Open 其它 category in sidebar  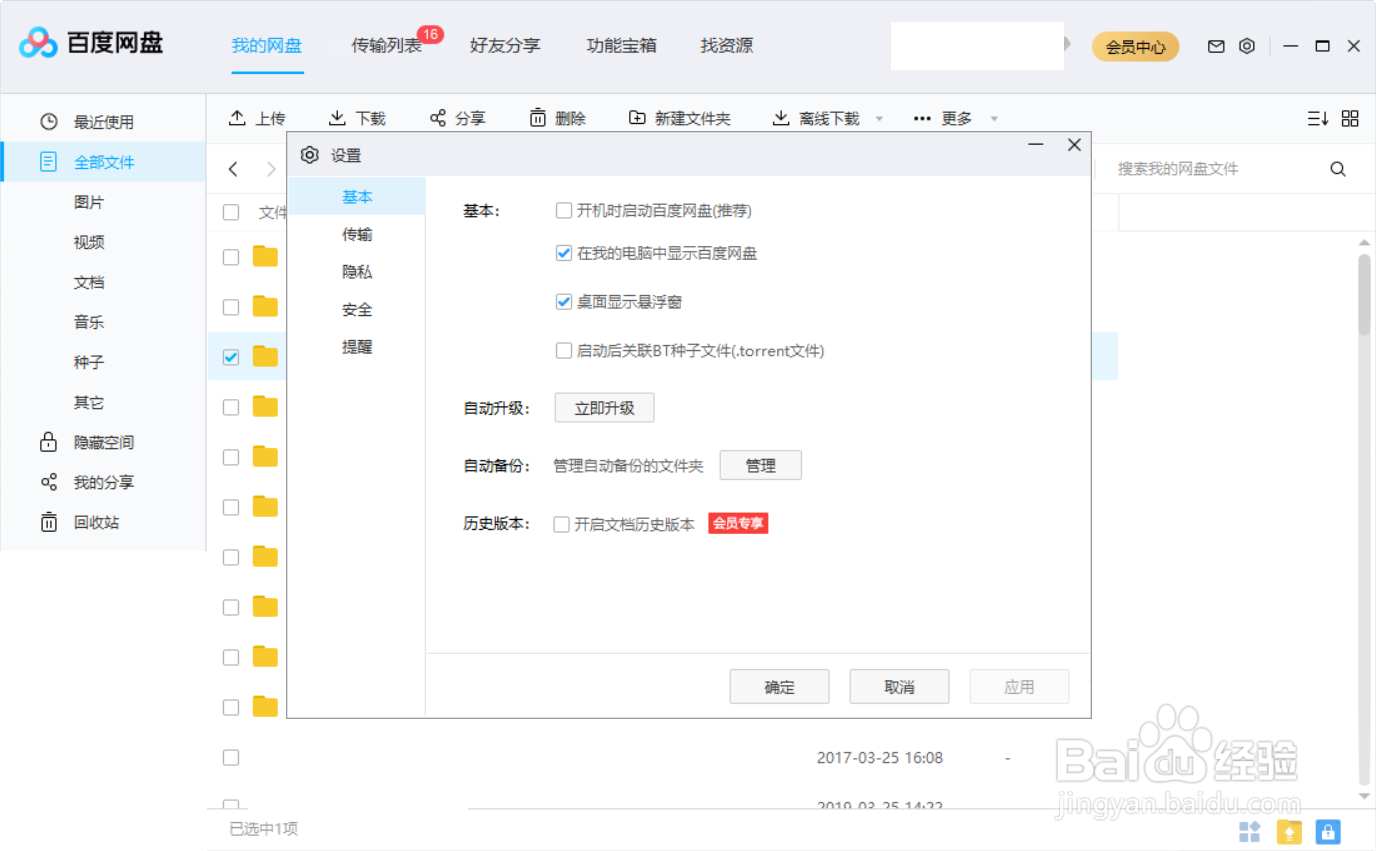89,402
